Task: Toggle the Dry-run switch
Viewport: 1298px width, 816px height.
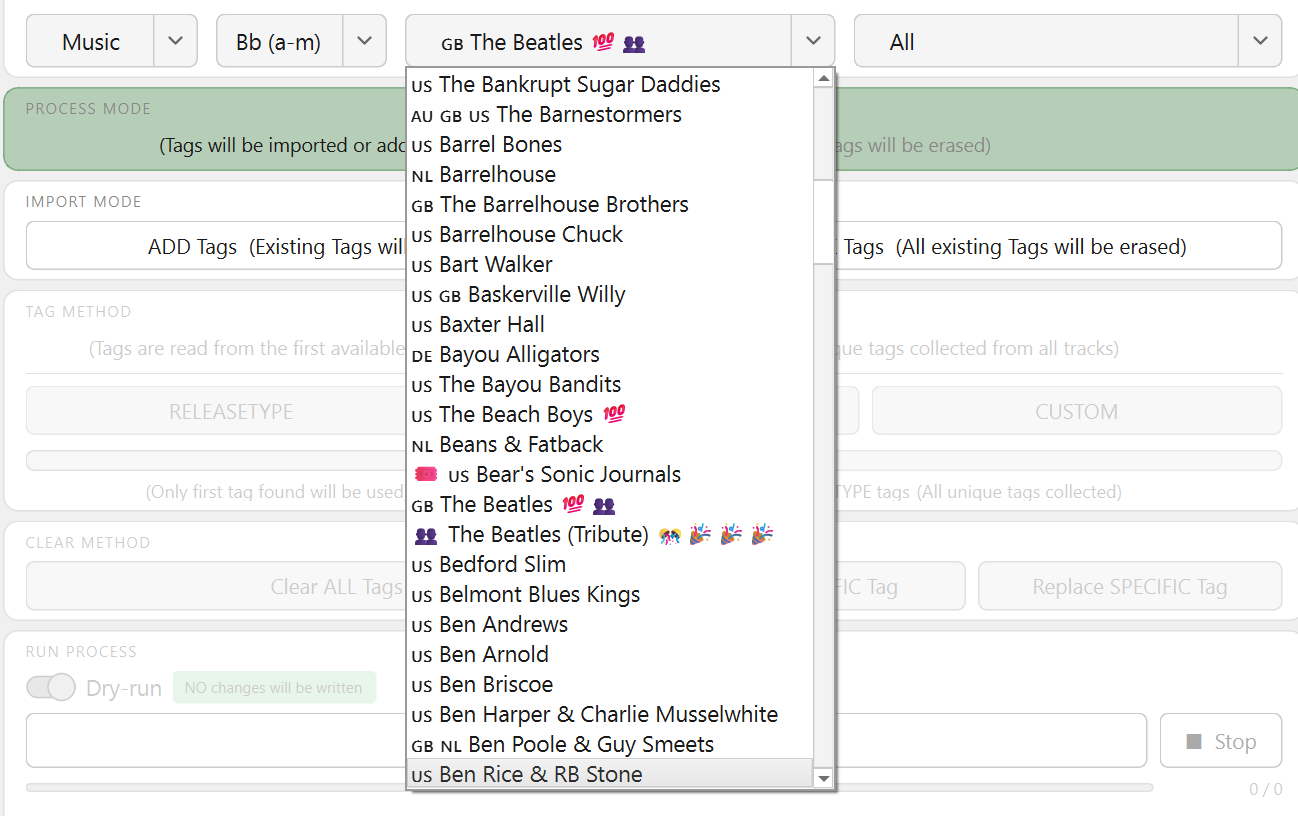Action: pyautogui.click(x=50, y=688)
